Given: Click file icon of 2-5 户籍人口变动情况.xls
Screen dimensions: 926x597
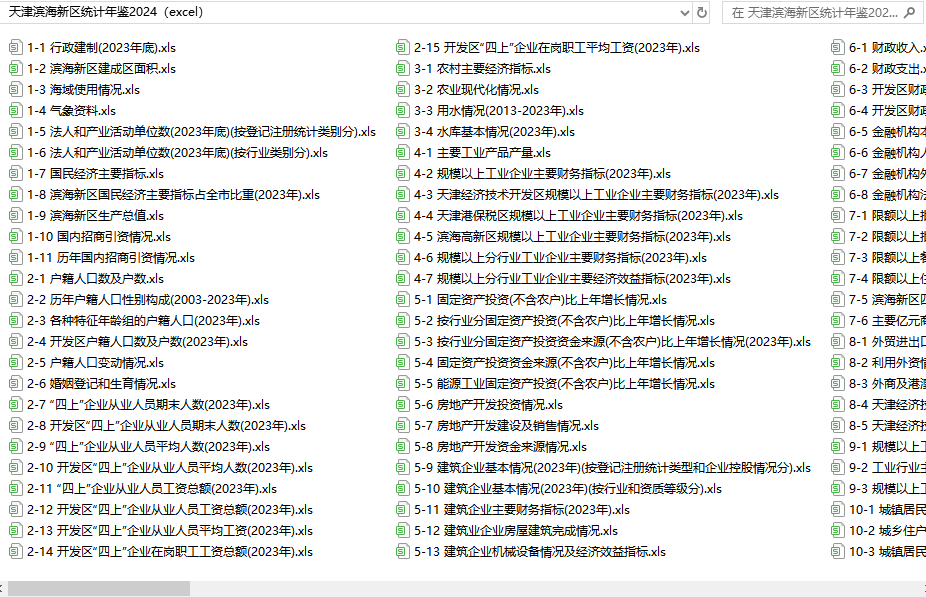Looking at the screenshot, I should [16, 363].
